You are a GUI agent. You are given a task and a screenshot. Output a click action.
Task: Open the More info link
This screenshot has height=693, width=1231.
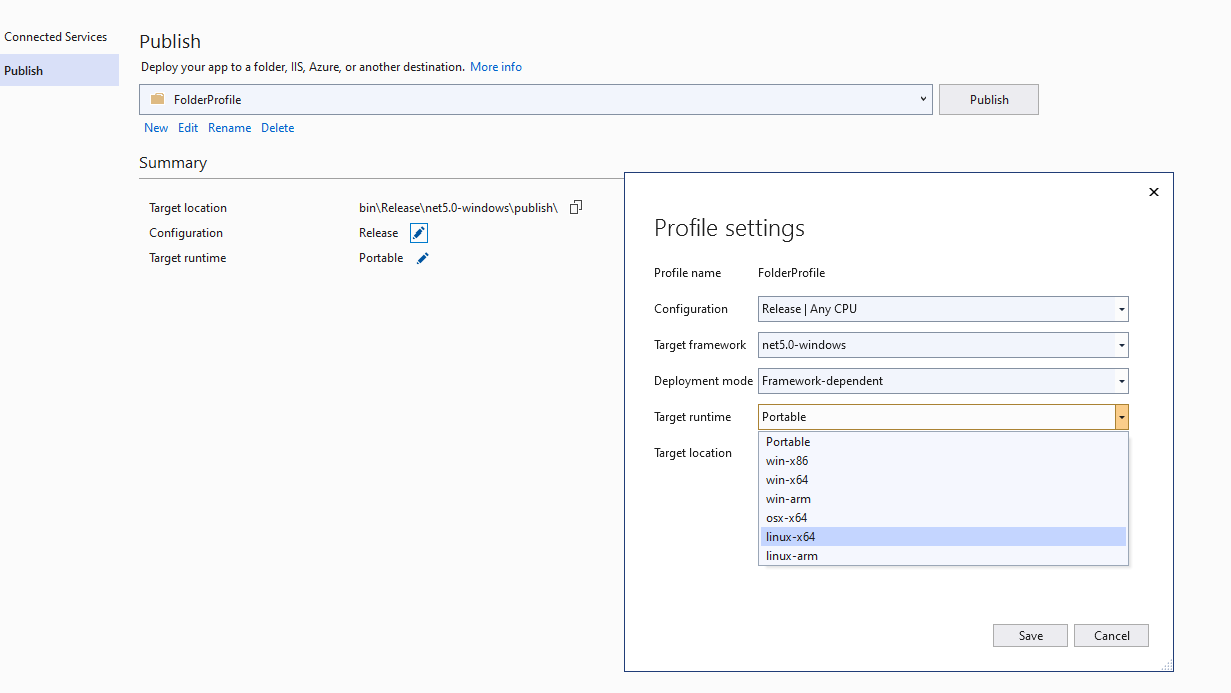click(x=496, y=66)
